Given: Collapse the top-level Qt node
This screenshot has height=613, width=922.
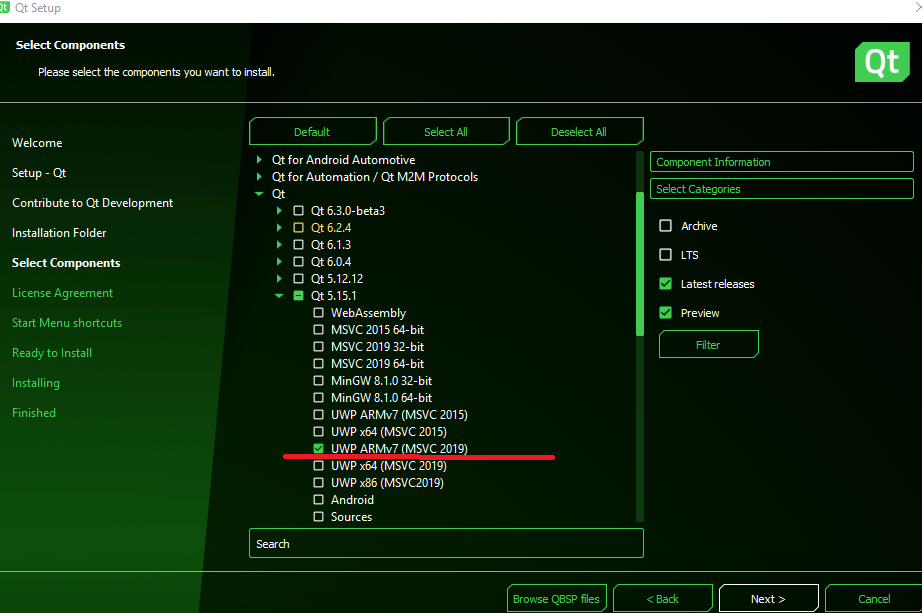Looking at the screenshot, I should [259, 194].
